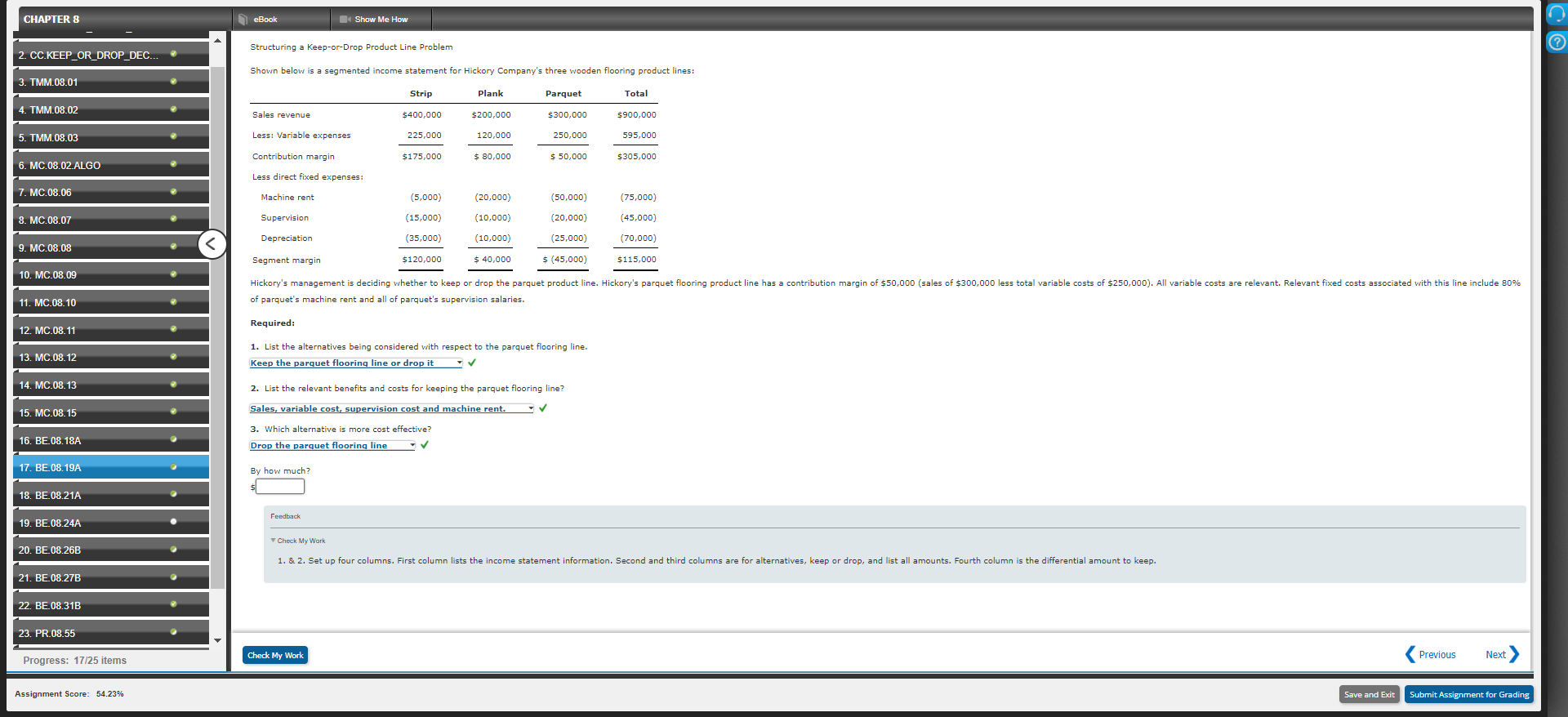Image resolution: width=1568 pixels, height=717 pixels.
Task: Click the Assignment Score 54.23% text
Action: coord(69,693)
